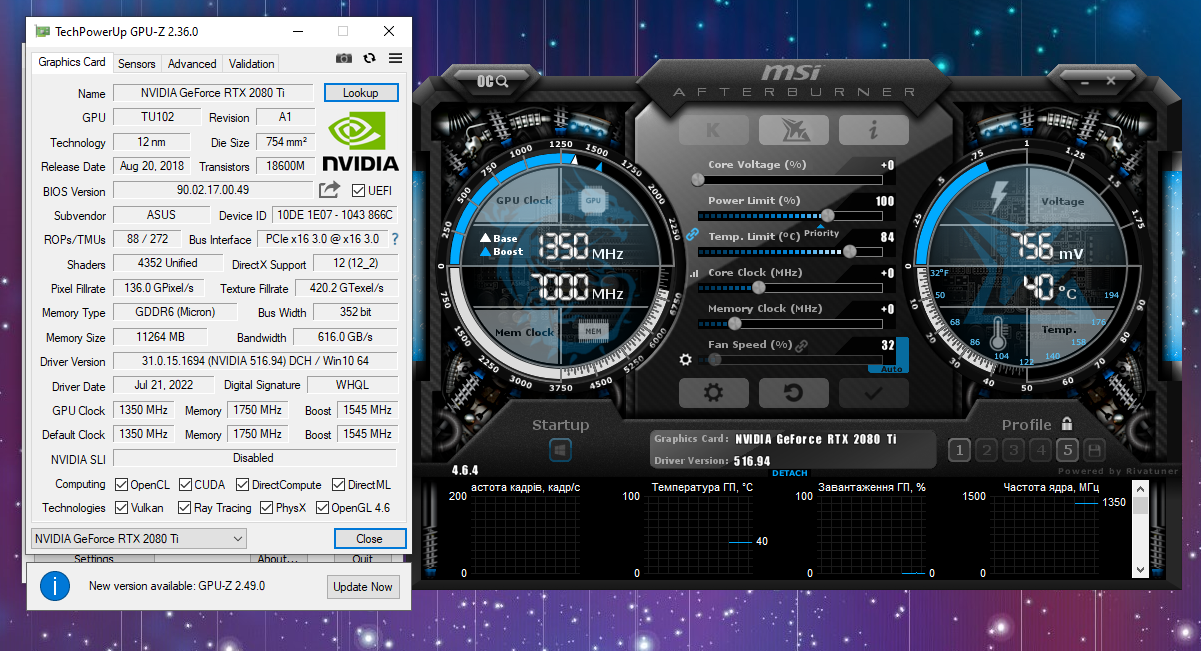The width and height of the screenshot is (1201, 651).
Task: Switch to the Validation tab
Action: (251, 63)
